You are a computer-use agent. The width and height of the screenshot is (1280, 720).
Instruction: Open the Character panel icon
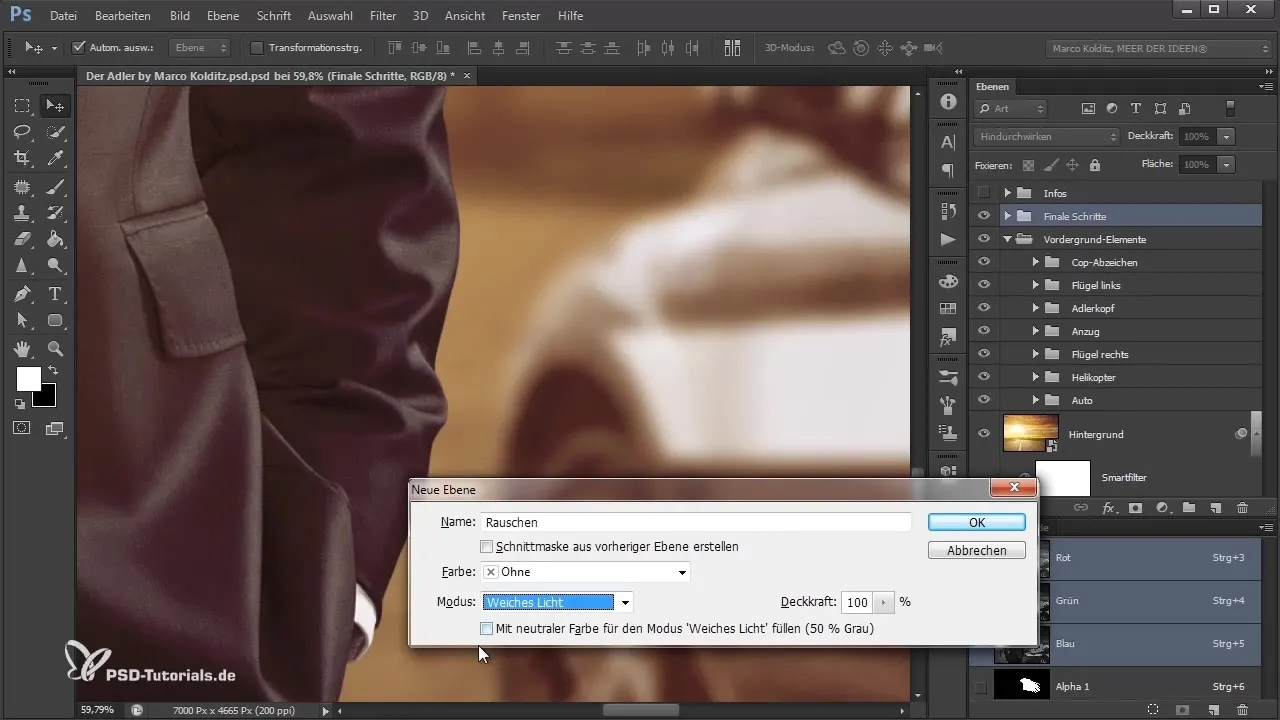click(x=948, y=143)
